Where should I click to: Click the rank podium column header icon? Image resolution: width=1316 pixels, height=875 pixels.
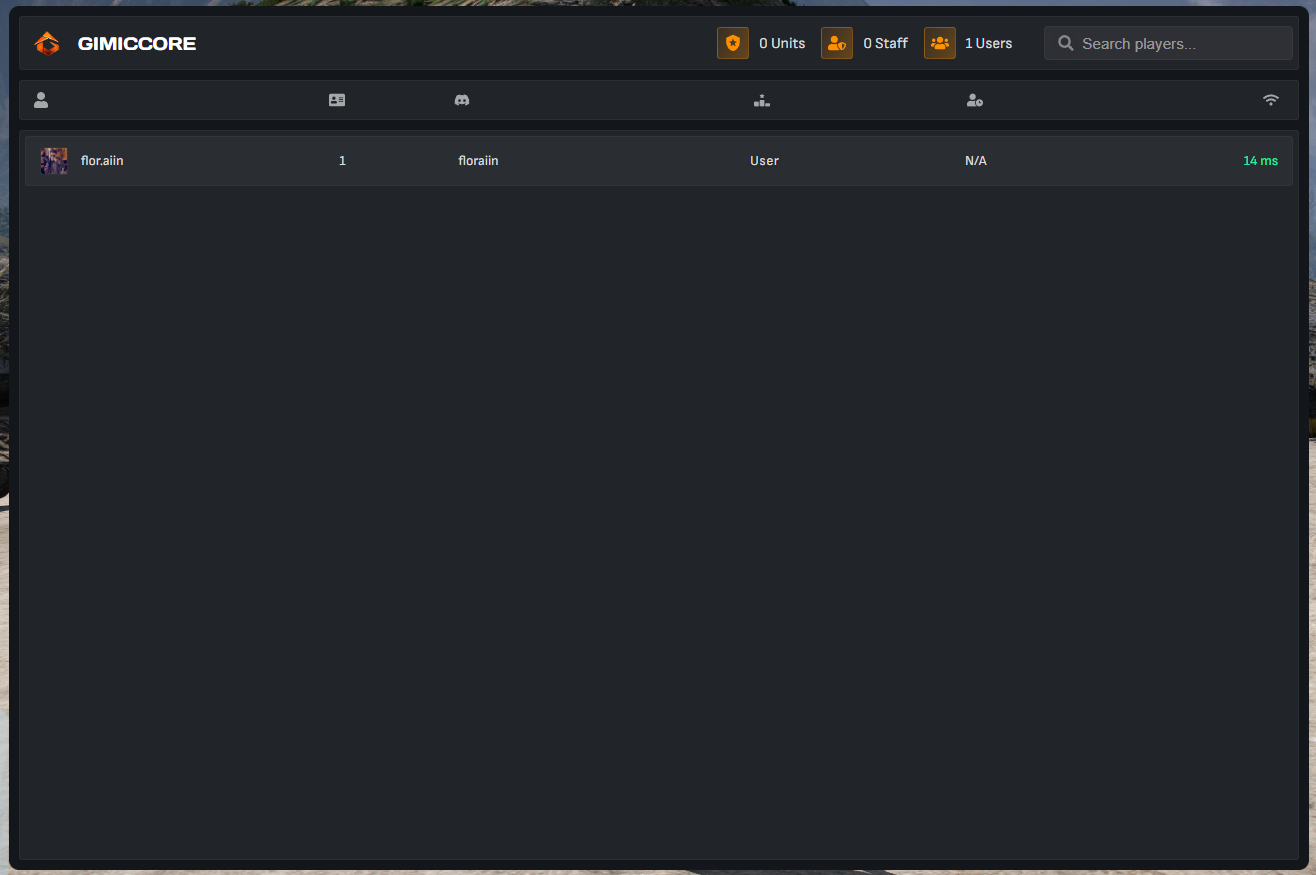(762, 100)
